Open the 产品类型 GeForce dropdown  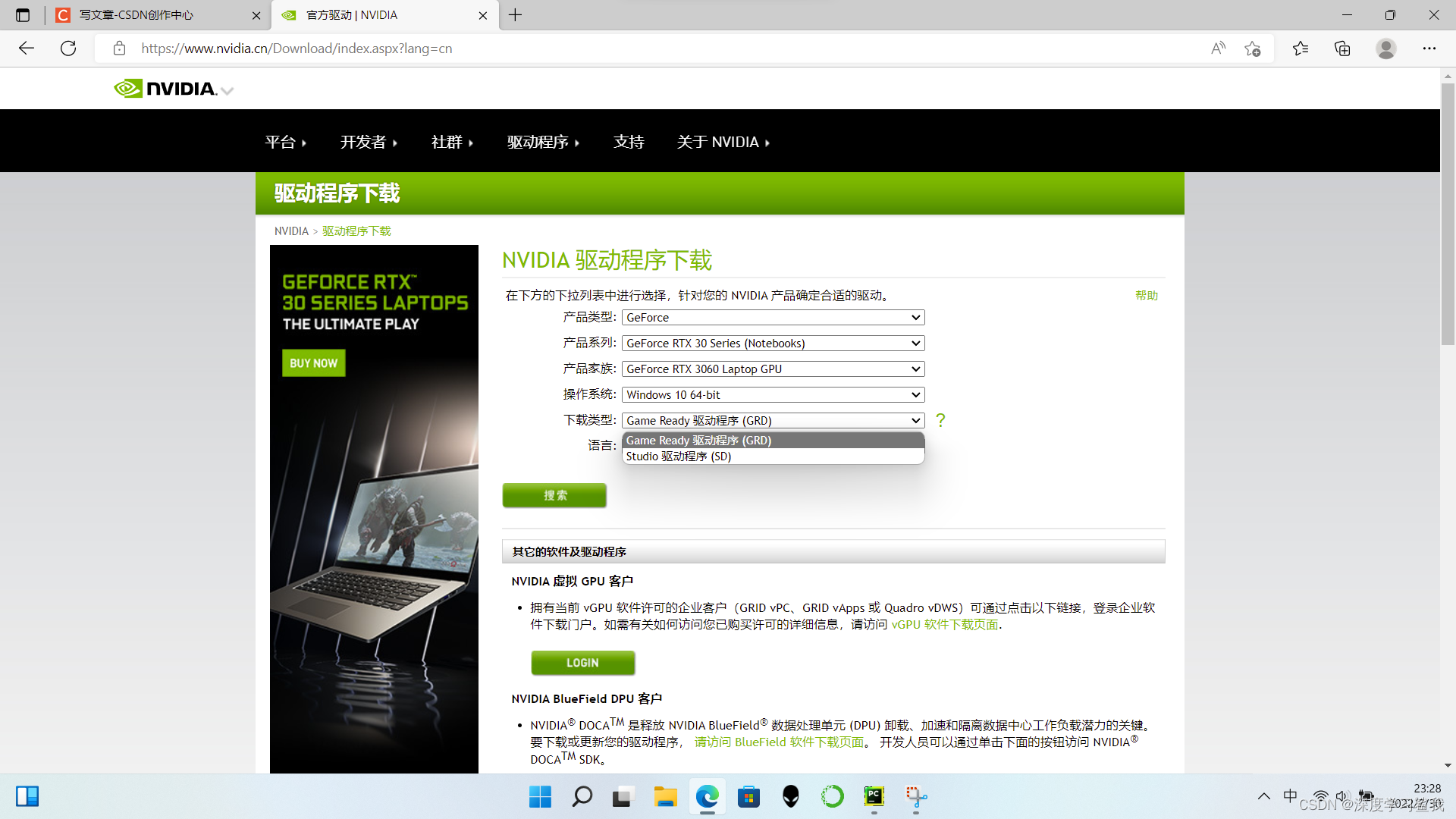[x=773, y=318]
